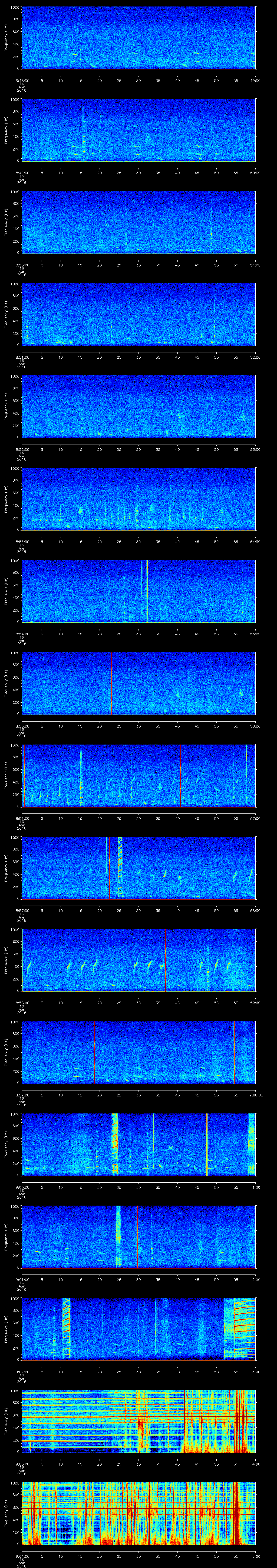Click the 8:53:00 start time label

pos(22,542)
